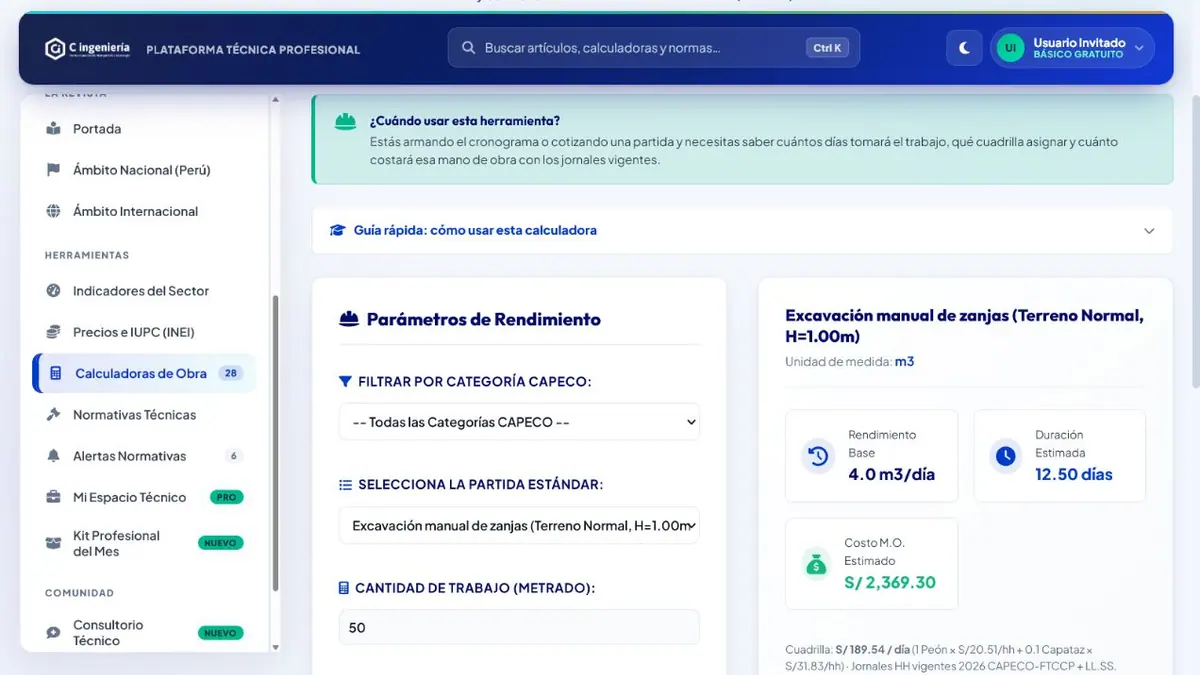Click the S/ 2,369.30 cost value

click(890, 582)
